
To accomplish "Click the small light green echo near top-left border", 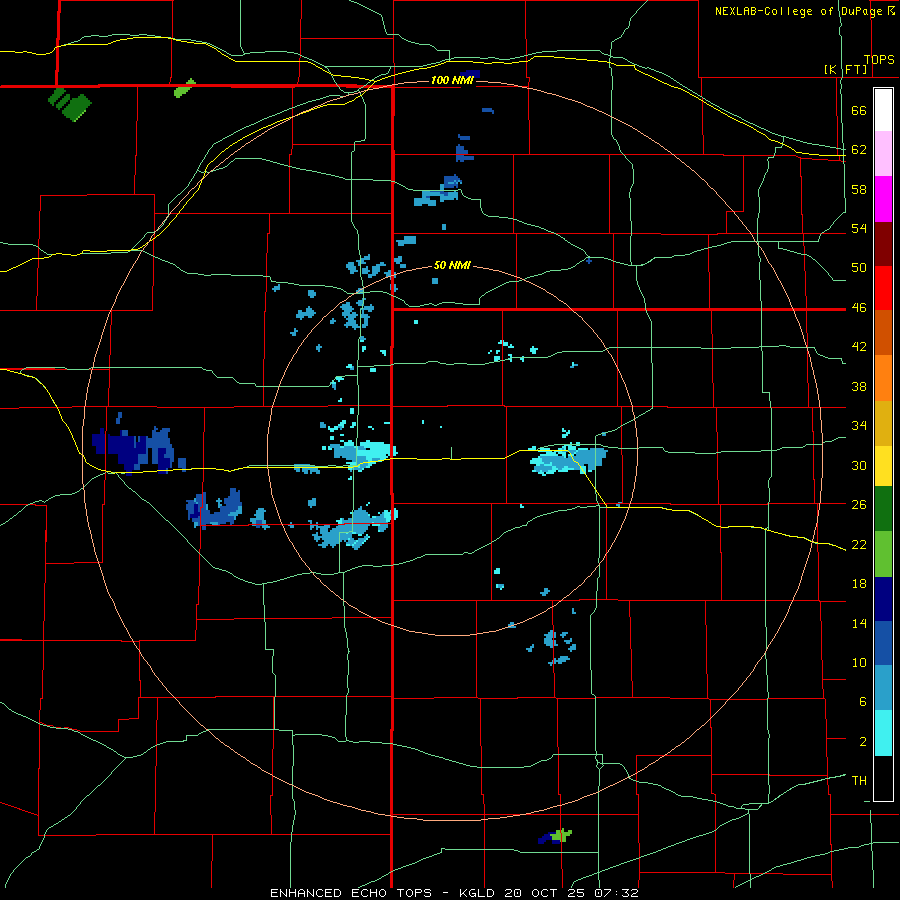I will pos(185,88).
